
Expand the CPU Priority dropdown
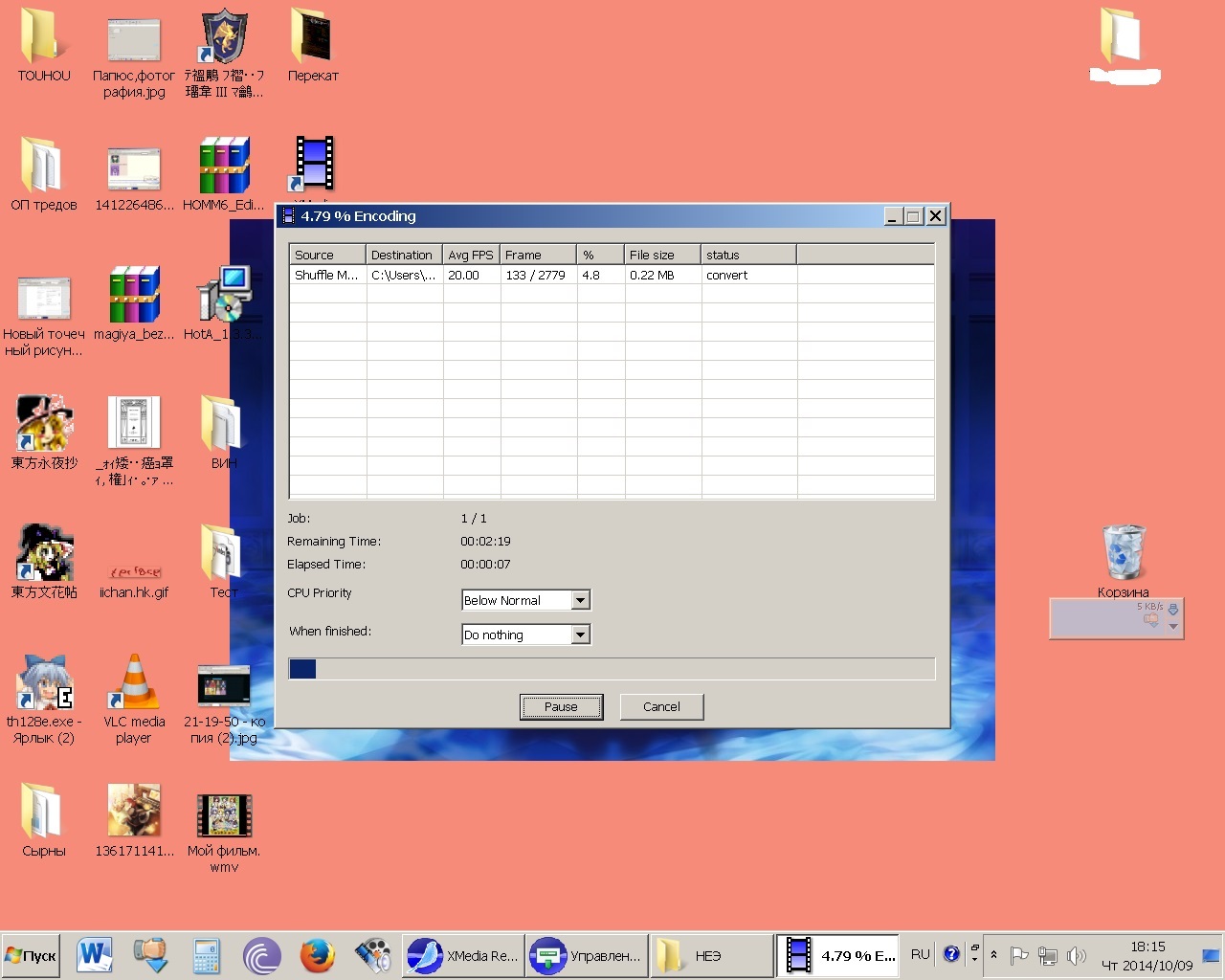click(580, 600)
